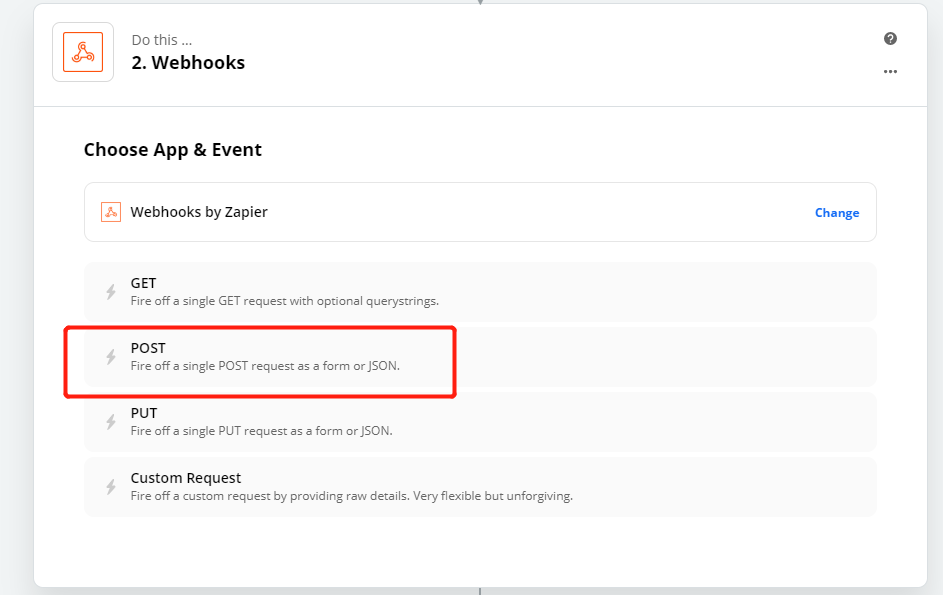
Task: Click the large Webhooks step icon
Action: point(83,52)
